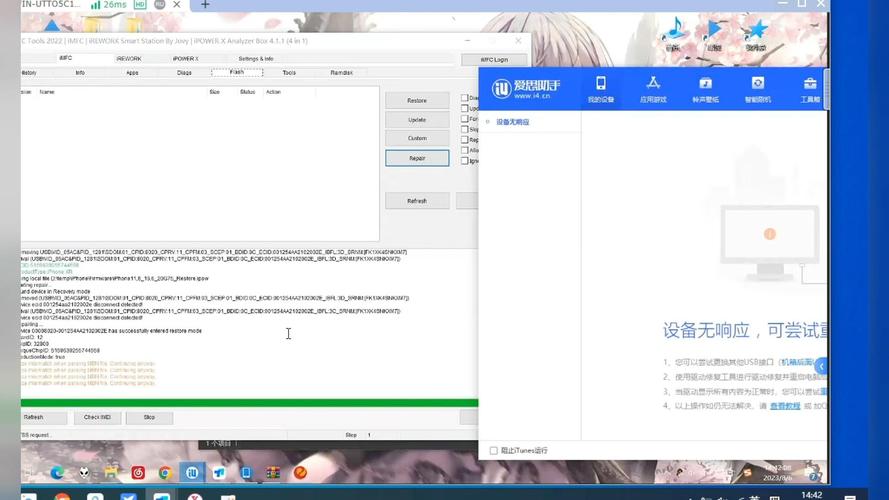Image resolution: width=889 pixels, height=500 pixels.
Task: Click the orange warning icon on the monitor illustration
Action: click(x=769, y=234)
